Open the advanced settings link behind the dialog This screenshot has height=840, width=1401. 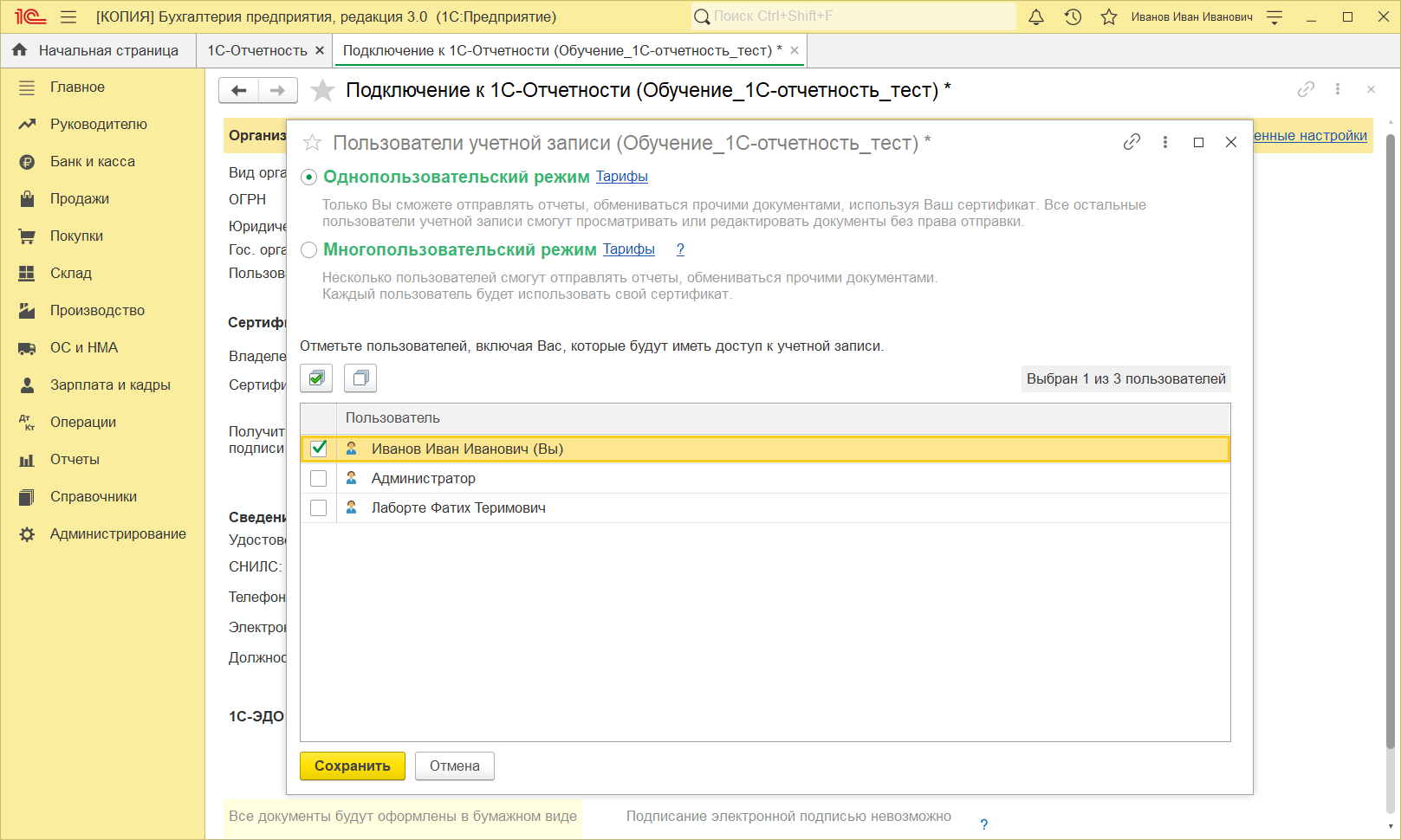(x=1310, y=136)
